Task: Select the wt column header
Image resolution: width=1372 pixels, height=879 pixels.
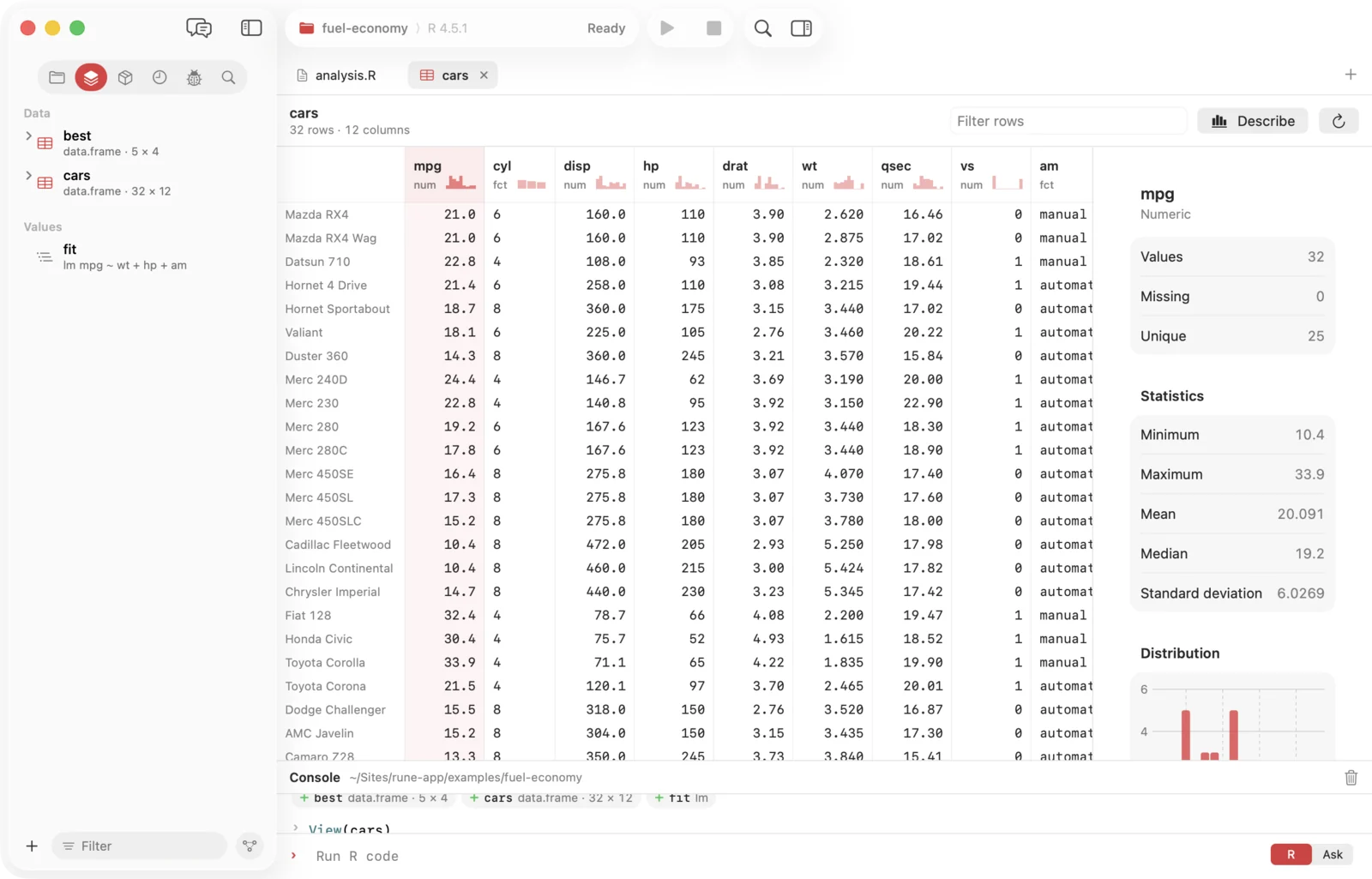Action: click(833, 174)
